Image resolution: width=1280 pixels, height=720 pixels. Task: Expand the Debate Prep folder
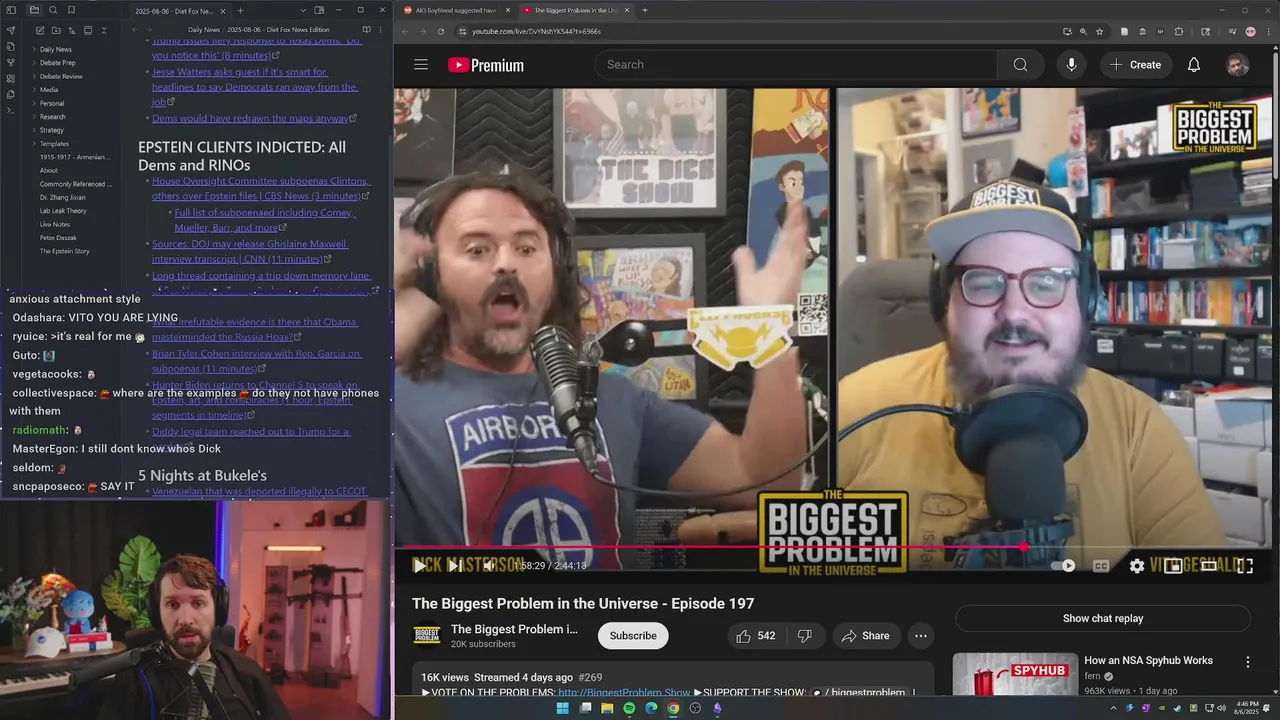57,63
